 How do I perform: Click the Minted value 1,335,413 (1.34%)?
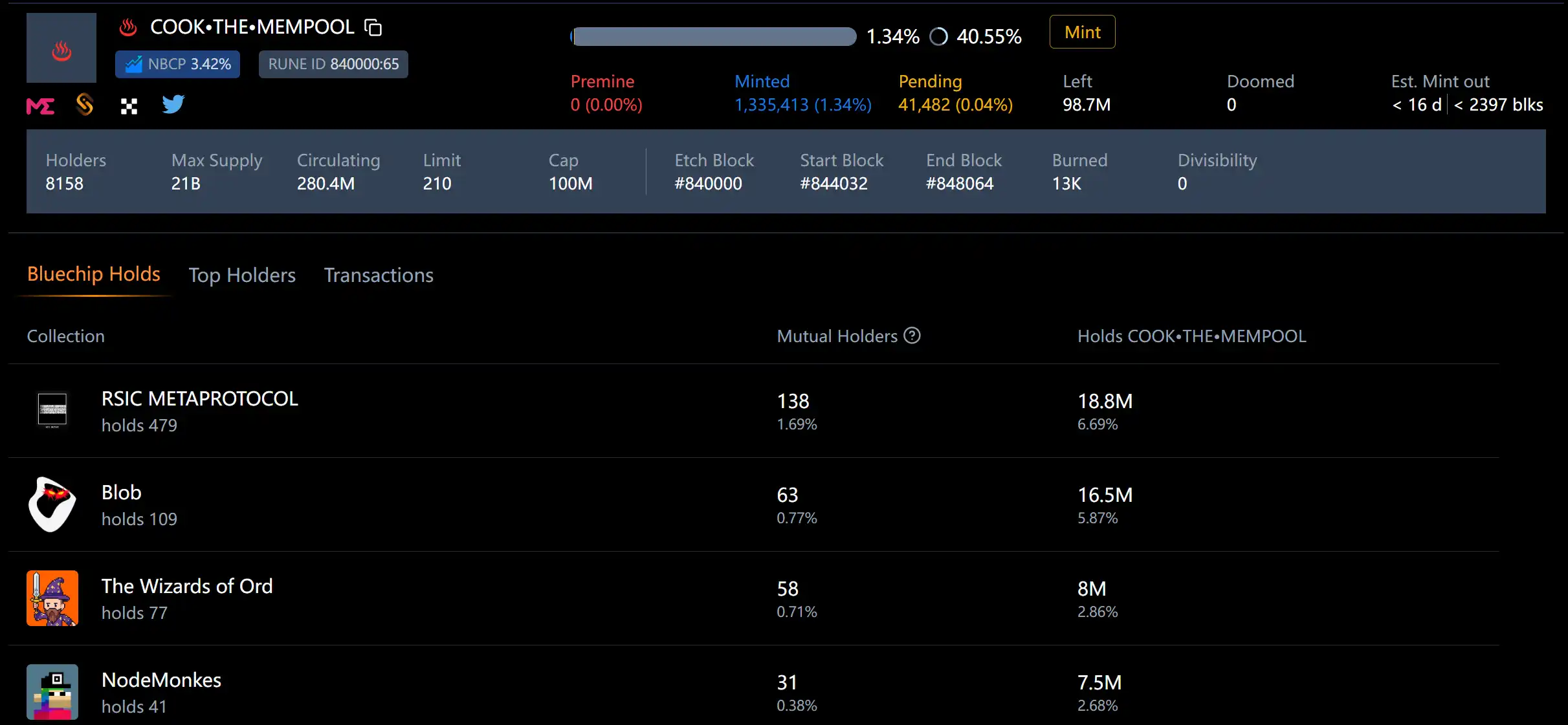tap(803, 105)
